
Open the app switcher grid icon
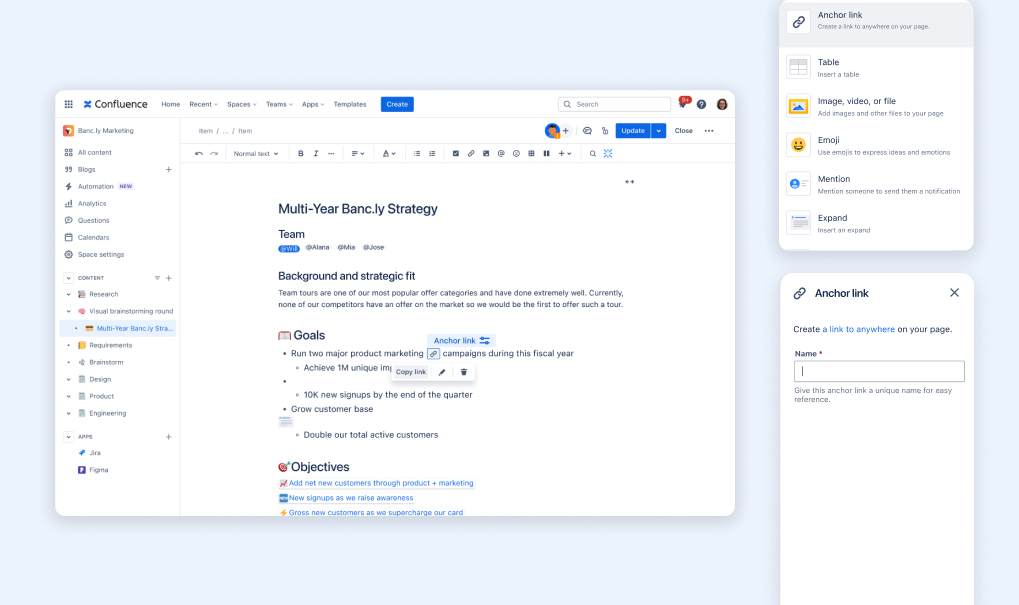point(69,104)
